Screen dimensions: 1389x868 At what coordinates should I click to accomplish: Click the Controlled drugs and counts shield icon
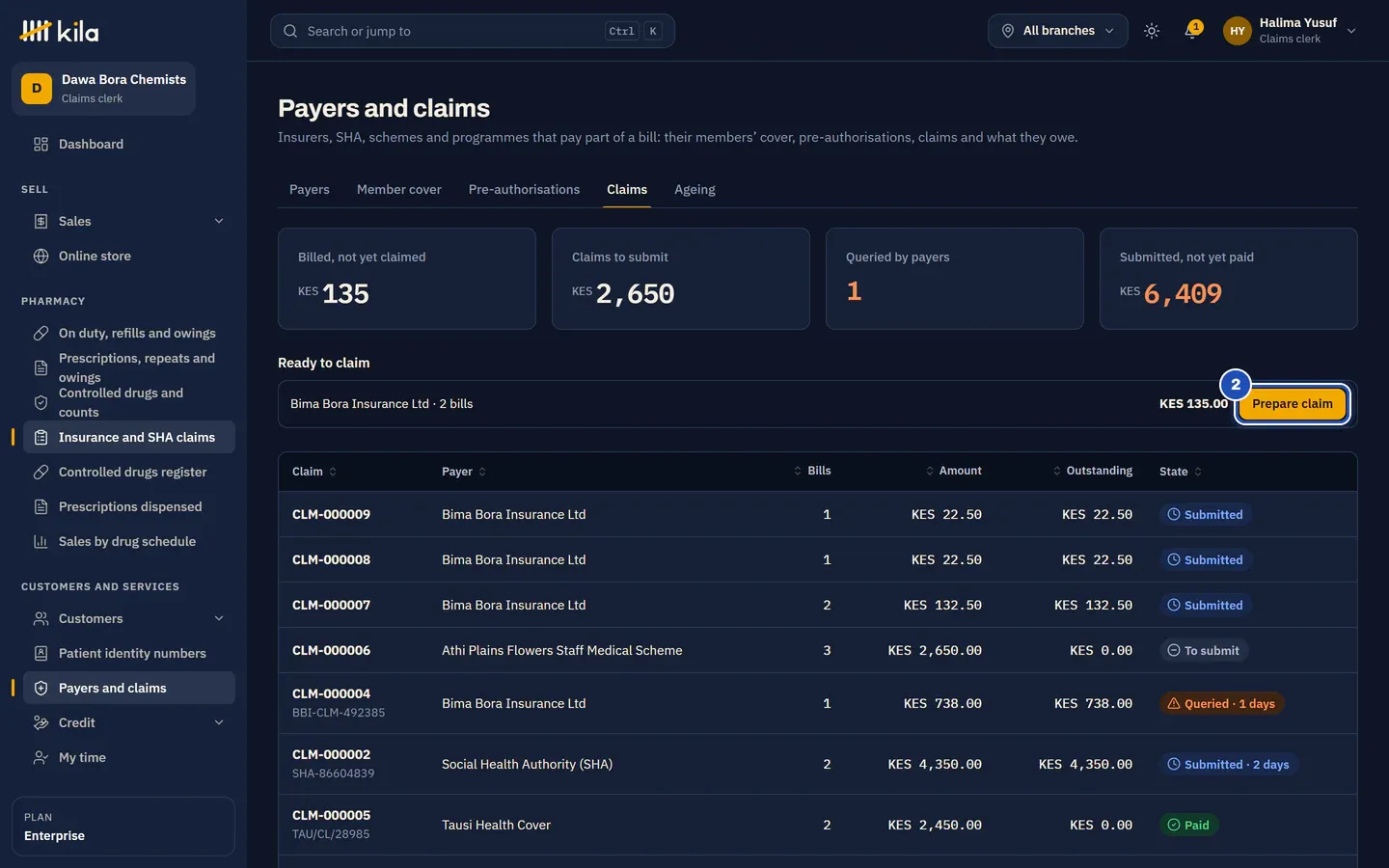point(41,402)
